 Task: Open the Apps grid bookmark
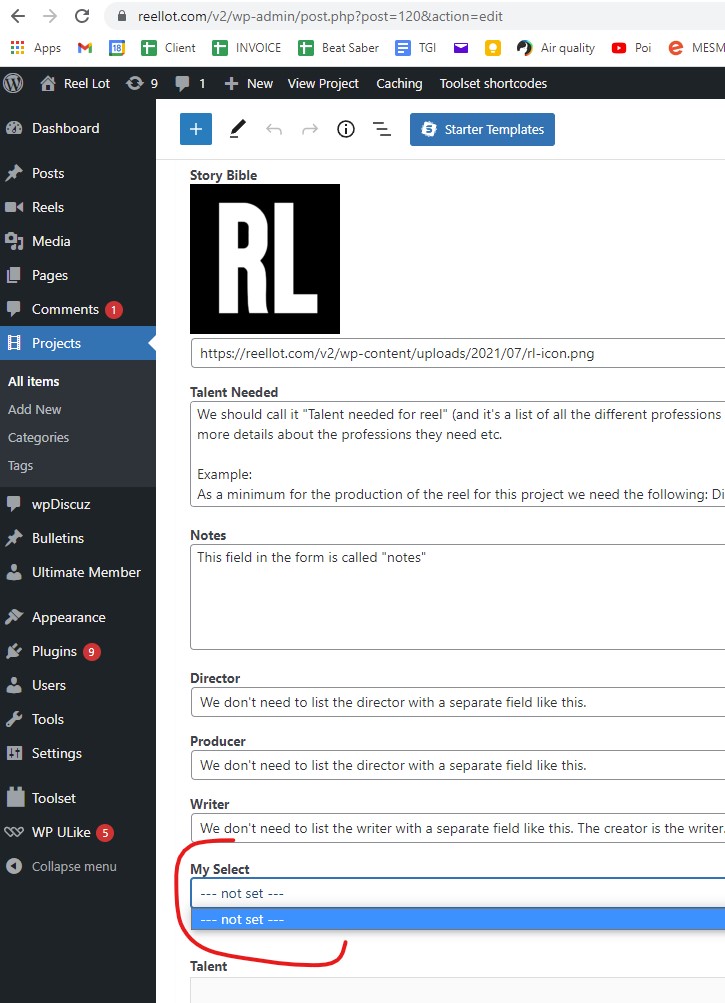coord(35,48)
